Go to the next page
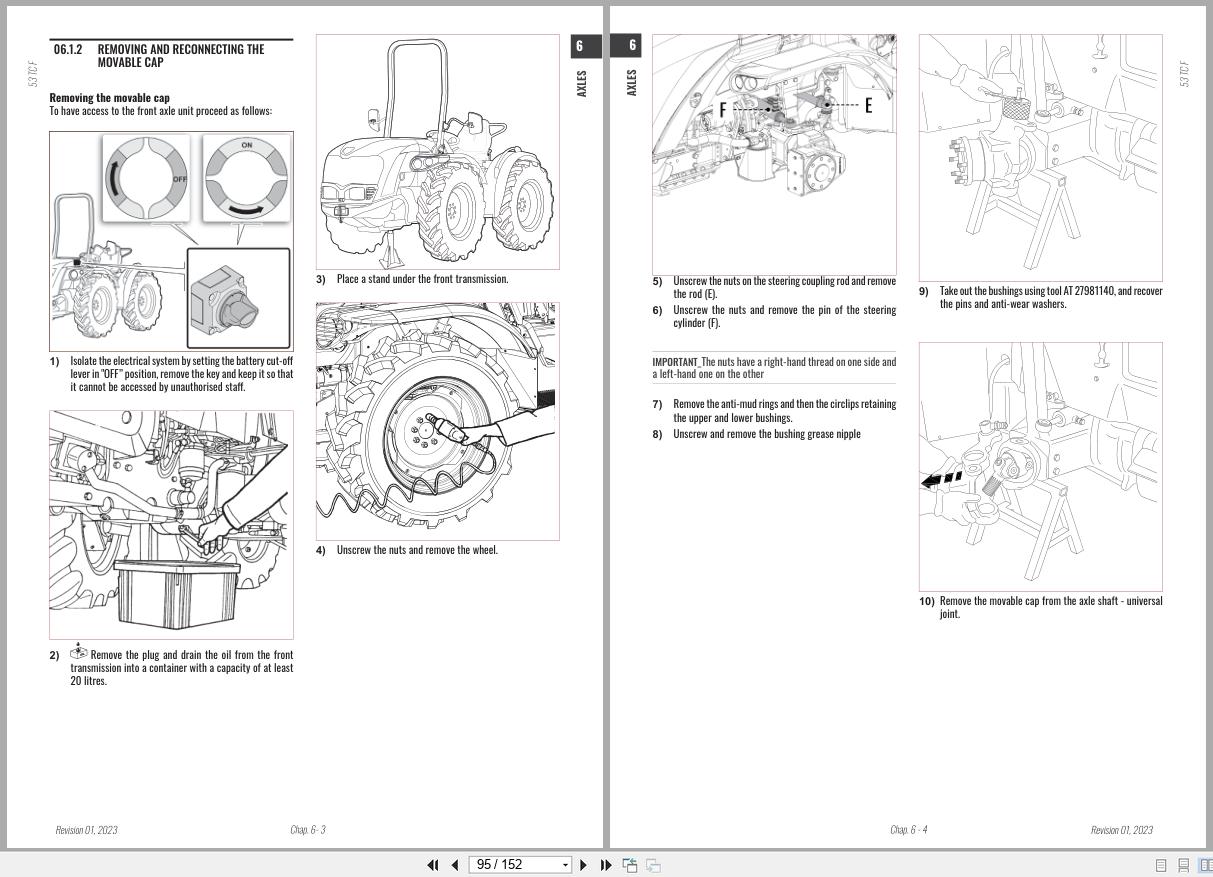Screen dimensions: 1213x877 pyautogui.click(x=584, y=865)
